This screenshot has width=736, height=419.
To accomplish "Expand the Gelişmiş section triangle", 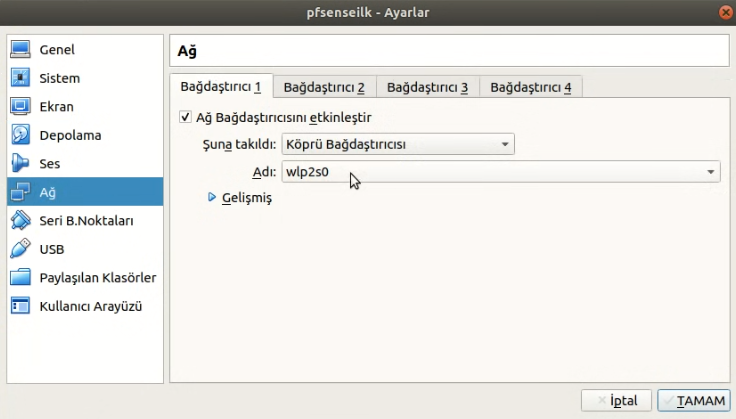I will (212, 197).
